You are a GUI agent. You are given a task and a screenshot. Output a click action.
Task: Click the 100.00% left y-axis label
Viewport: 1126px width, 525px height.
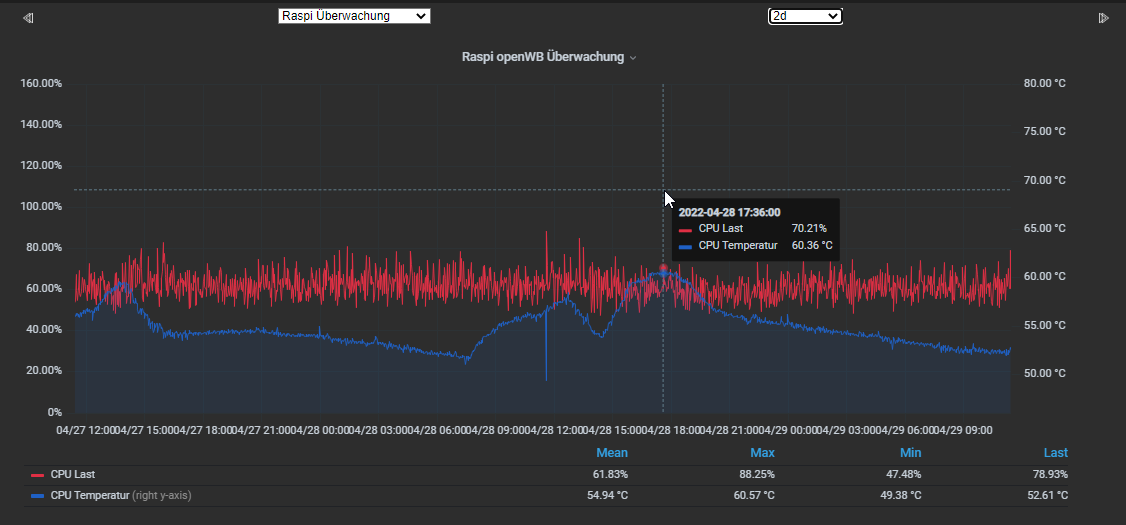point(41,206)
